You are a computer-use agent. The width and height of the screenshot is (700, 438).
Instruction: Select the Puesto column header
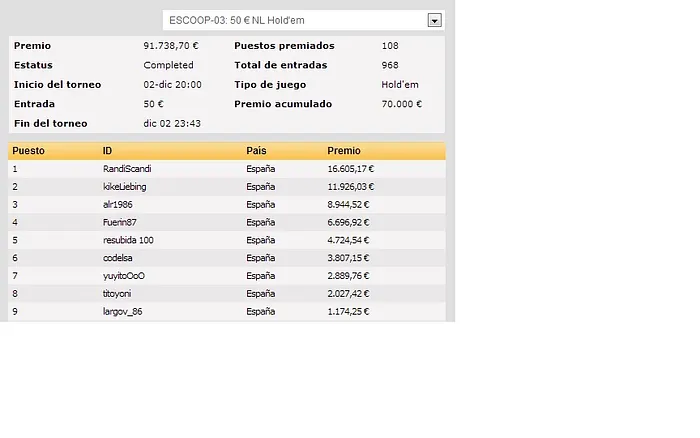[29, 151]
